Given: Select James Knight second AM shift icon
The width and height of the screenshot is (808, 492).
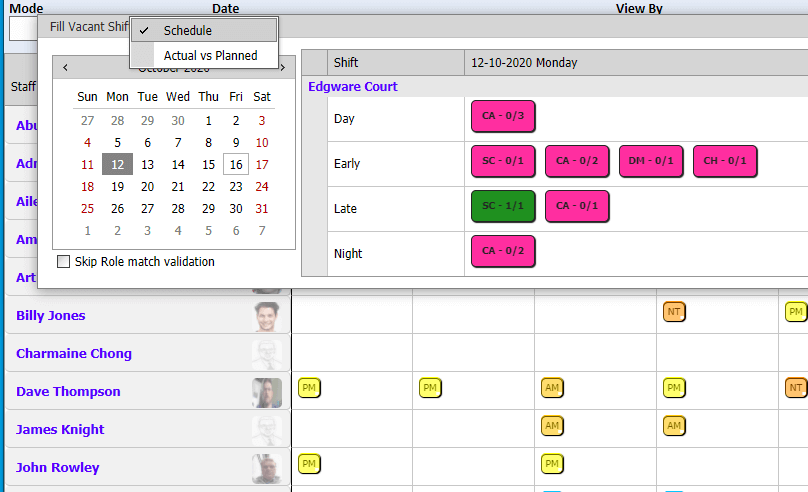Looking at the screenshot, I should click(x=674, y=426).
